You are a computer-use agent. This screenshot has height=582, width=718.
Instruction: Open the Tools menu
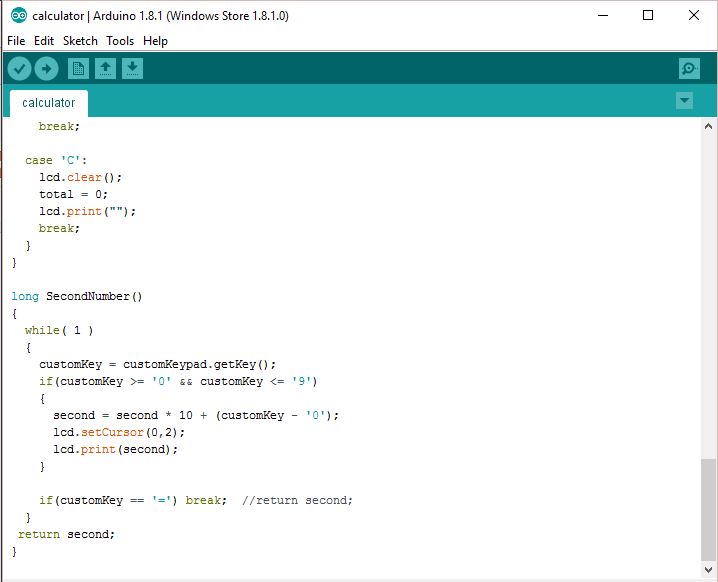coord(120,41)
